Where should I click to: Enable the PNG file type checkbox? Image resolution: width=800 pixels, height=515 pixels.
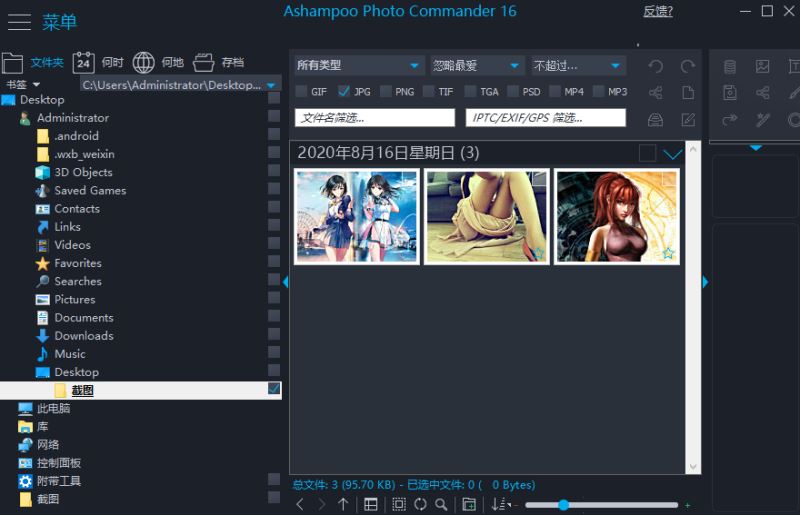[386, 91]
